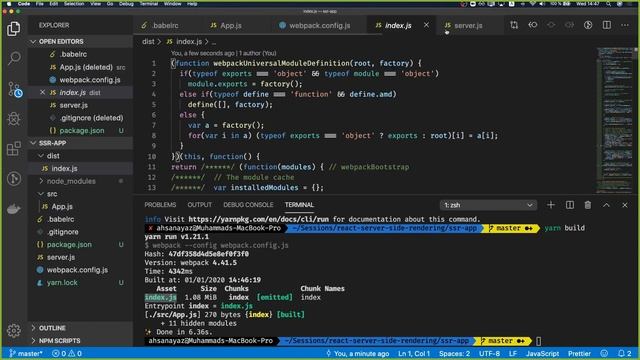This screenshot has height=360, width=640.
Task: Open the Problems panel tab
Action: click(160, 205)
